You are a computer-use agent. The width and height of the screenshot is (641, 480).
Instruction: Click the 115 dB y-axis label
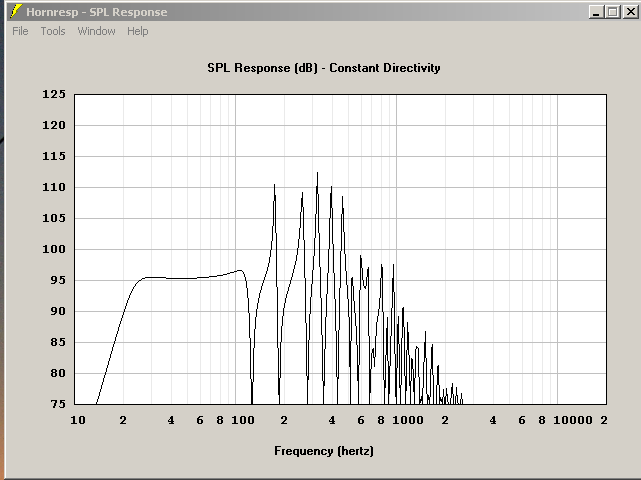(54, 156)
